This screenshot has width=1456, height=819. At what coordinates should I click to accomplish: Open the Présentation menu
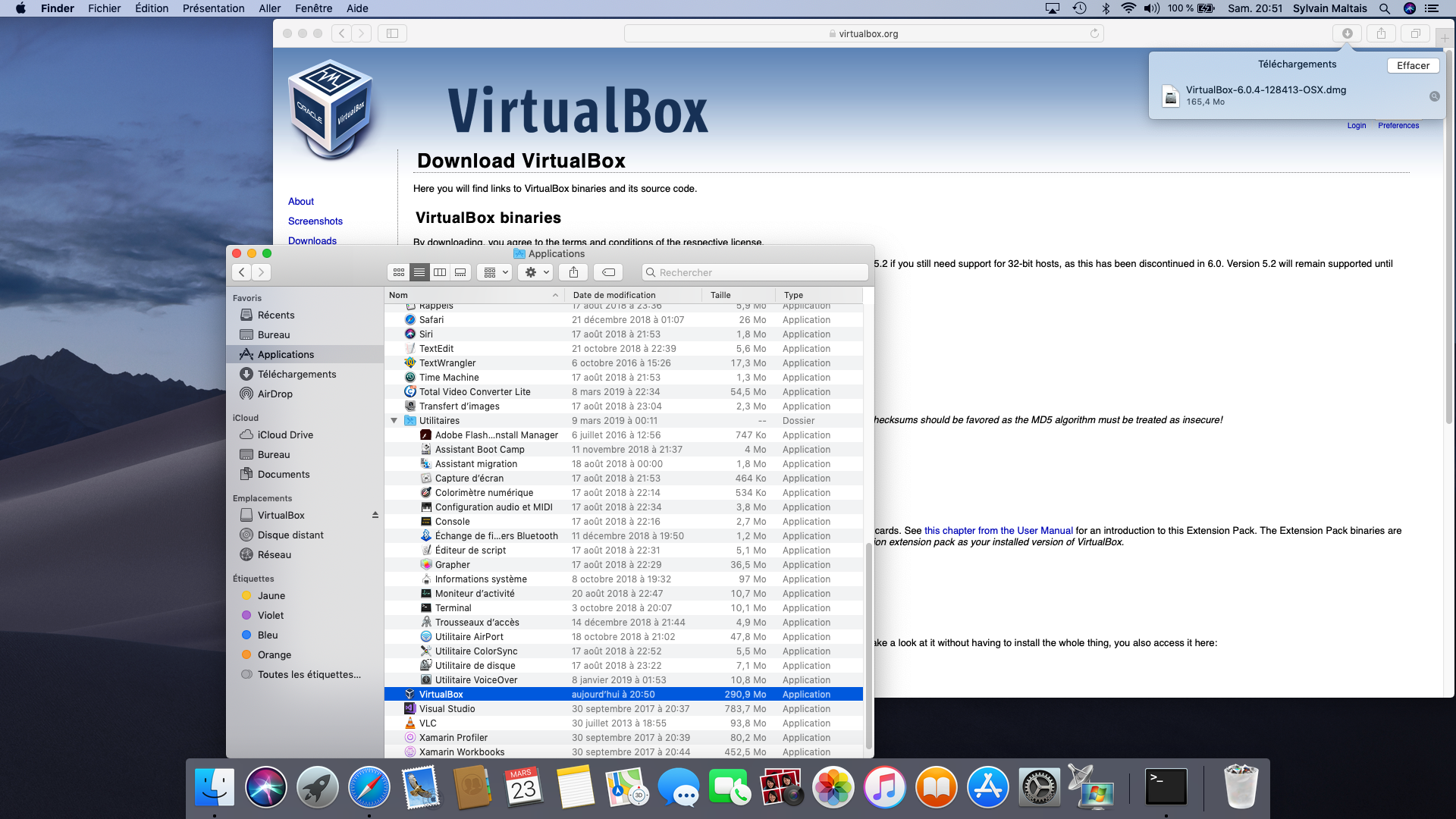pos(213,8)
